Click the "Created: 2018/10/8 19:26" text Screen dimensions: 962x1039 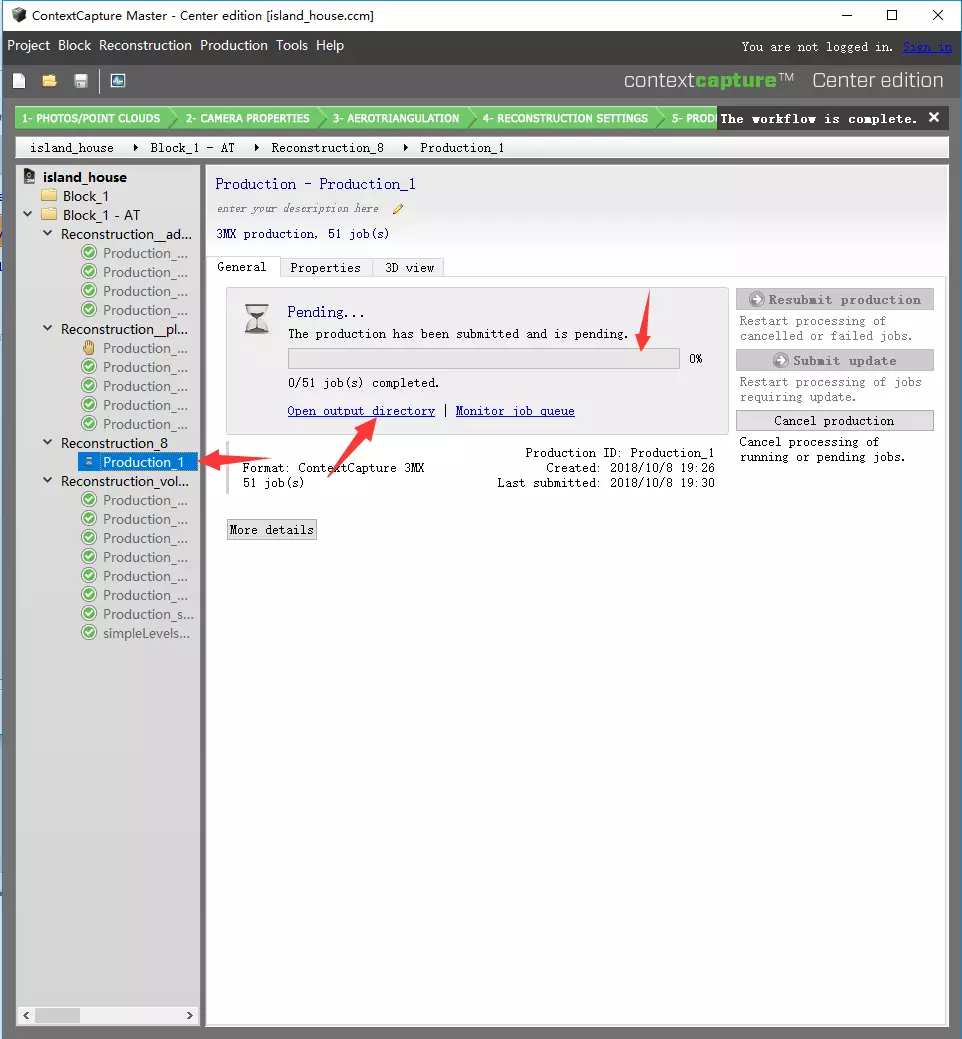point(630,468)
